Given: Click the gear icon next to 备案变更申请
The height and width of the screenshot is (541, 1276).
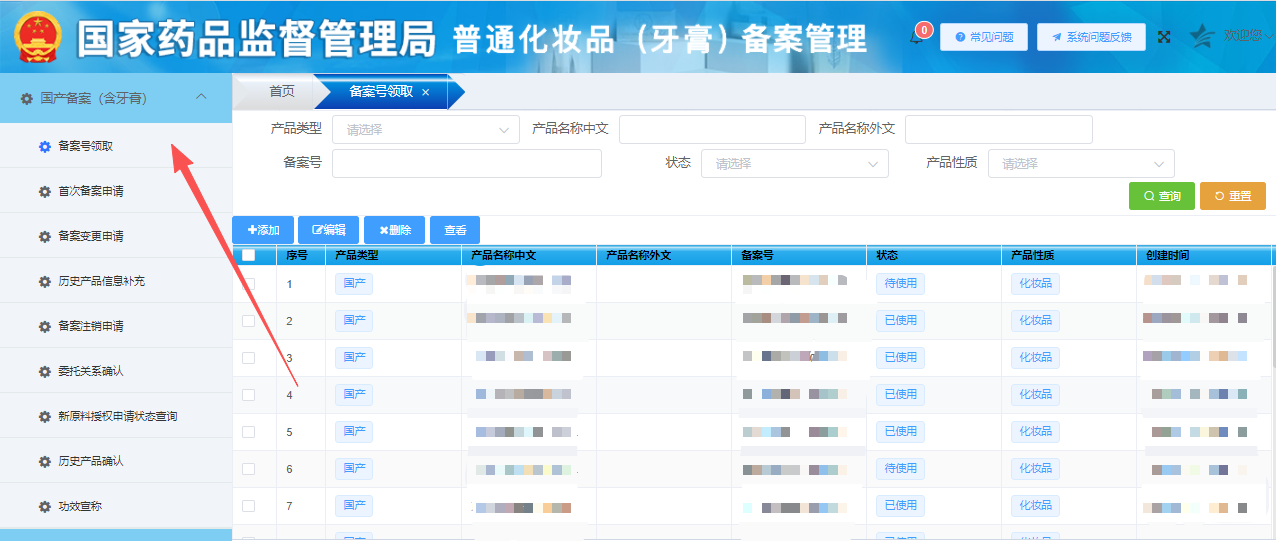Looking at the screenshot, I should (44, 236).
